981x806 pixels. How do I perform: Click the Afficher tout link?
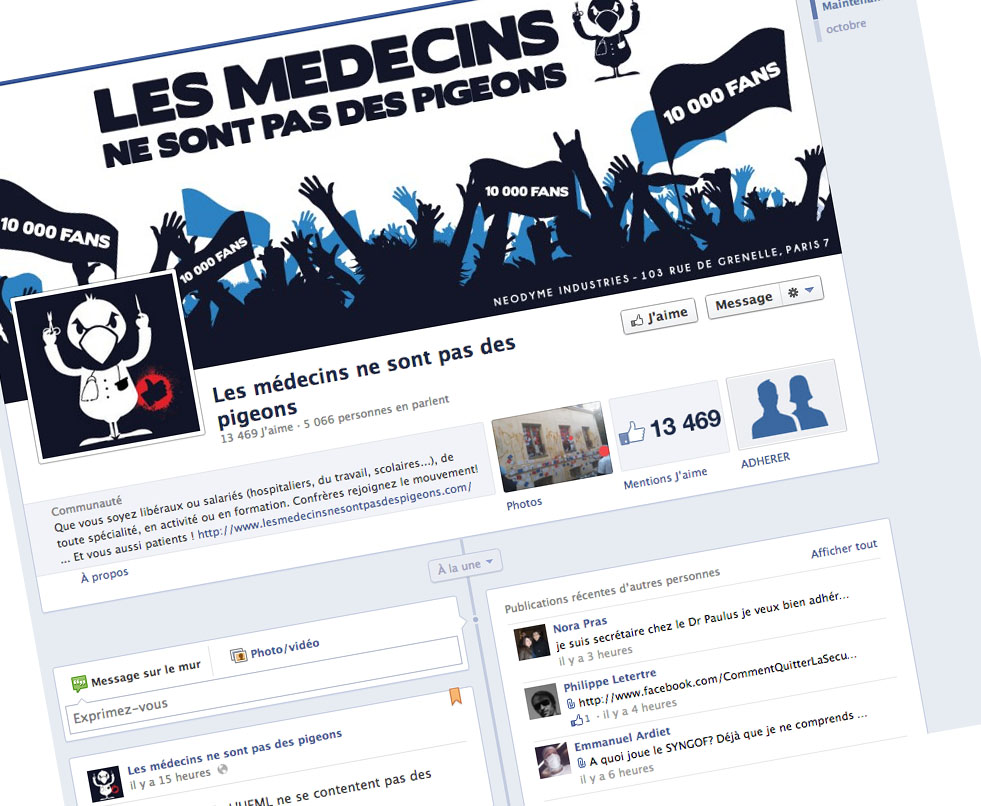point(844,549)
